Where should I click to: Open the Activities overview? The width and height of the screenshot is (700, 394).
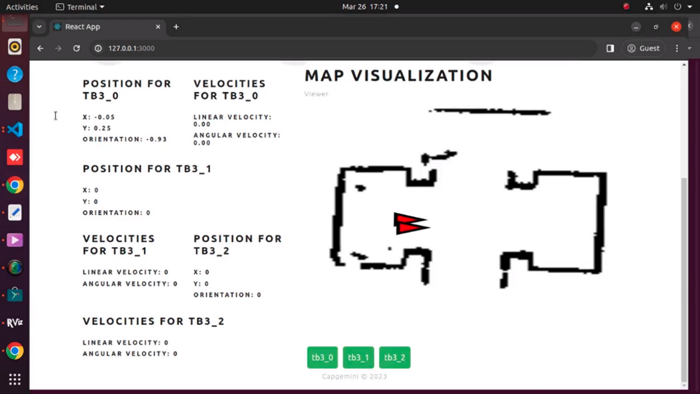[x=22, y=7]
